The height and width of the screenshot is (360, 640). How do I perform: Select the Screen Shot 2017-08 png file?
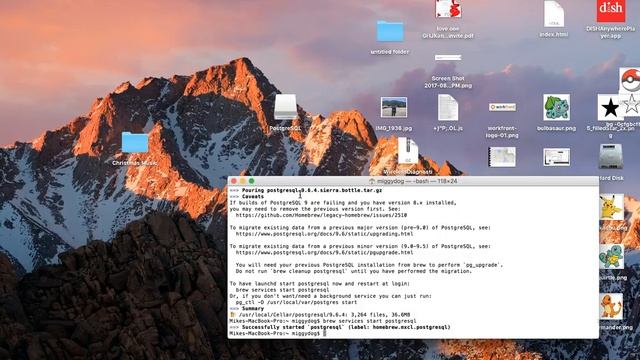click(x=448, y=58)
